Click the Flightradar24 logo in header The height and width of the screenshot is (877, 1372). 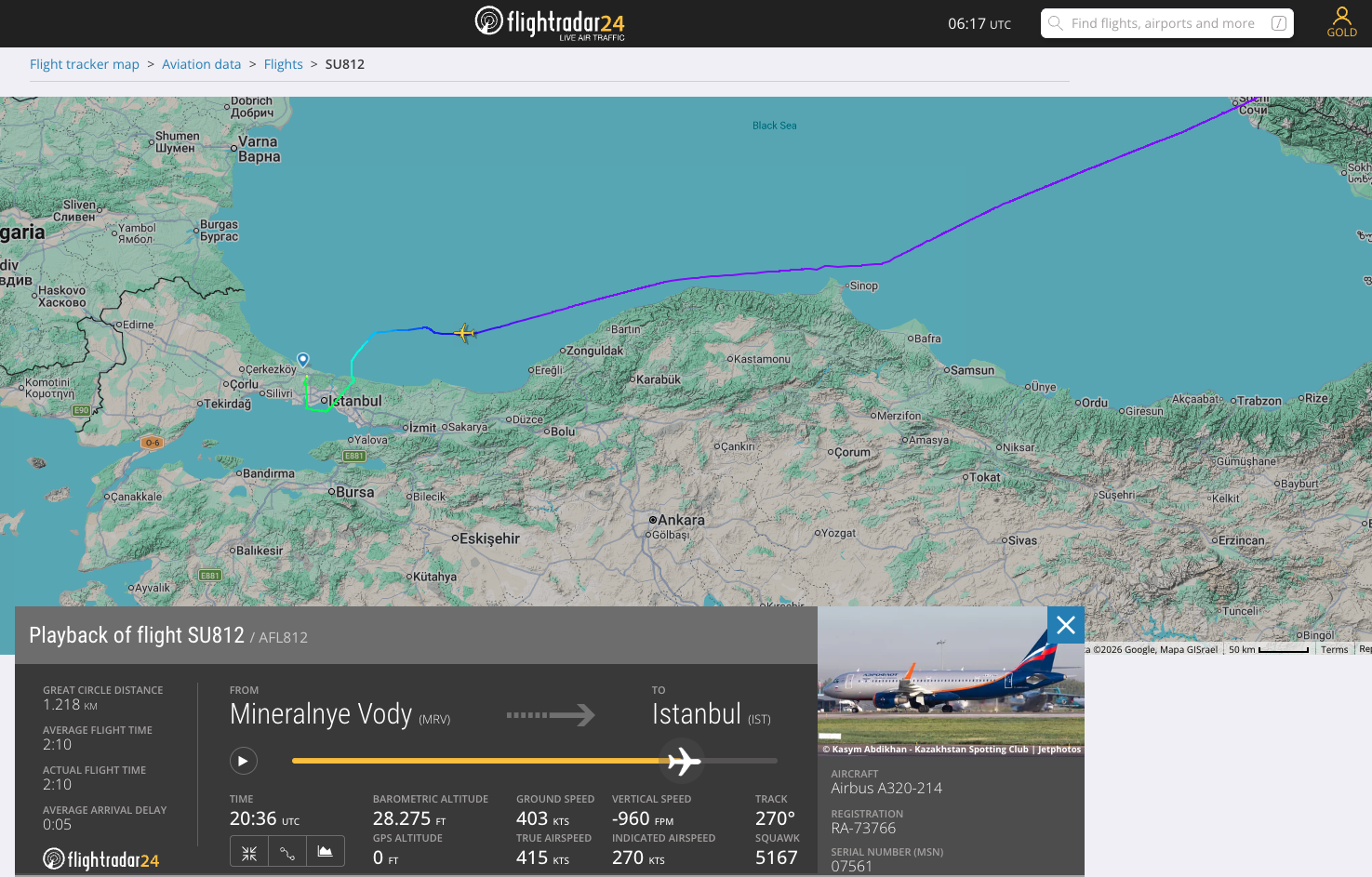tap(550, 23)
